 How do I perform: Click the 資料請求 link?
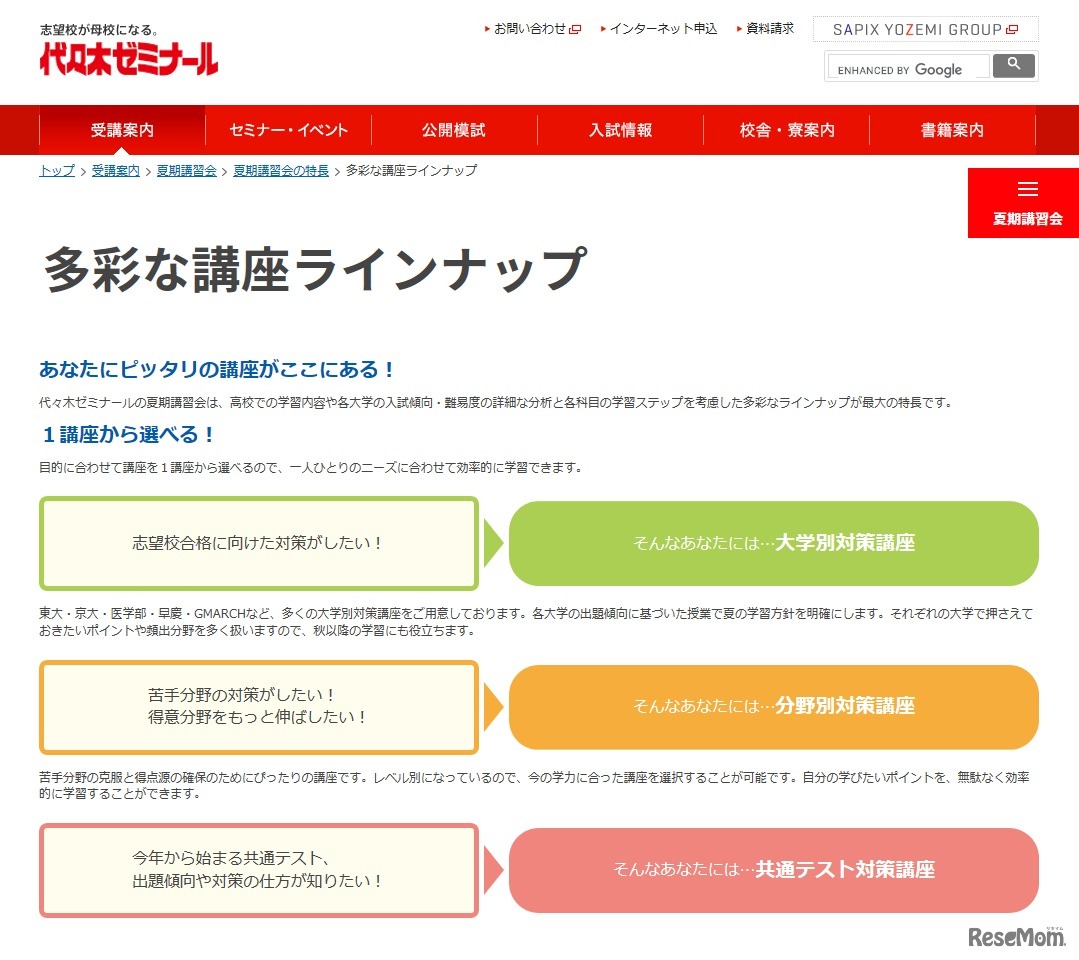(766, 29)
